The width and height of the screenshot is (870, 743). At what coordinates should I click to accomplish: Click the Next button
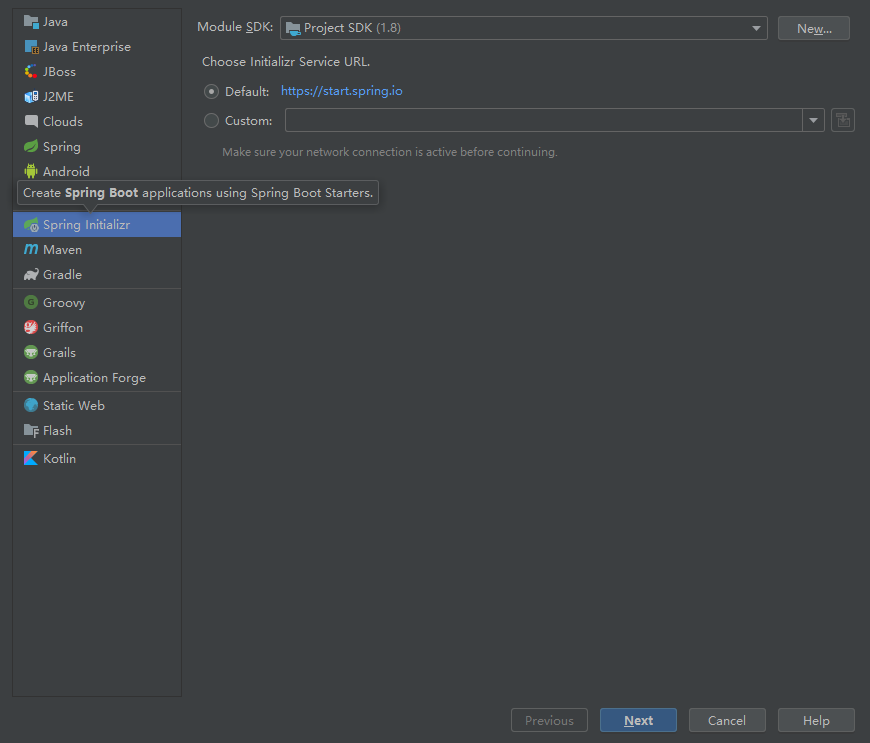pyautogui.click(x=638, y=720)
